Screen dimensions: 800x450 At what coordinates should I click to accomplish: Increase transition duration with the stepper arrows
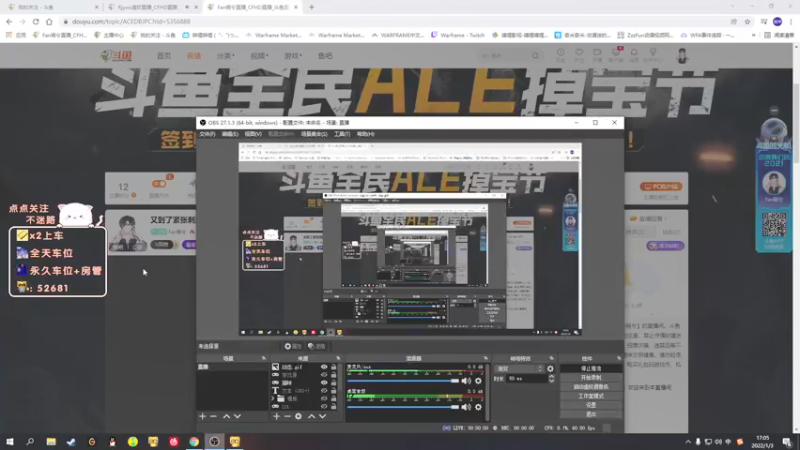[551, 377]
